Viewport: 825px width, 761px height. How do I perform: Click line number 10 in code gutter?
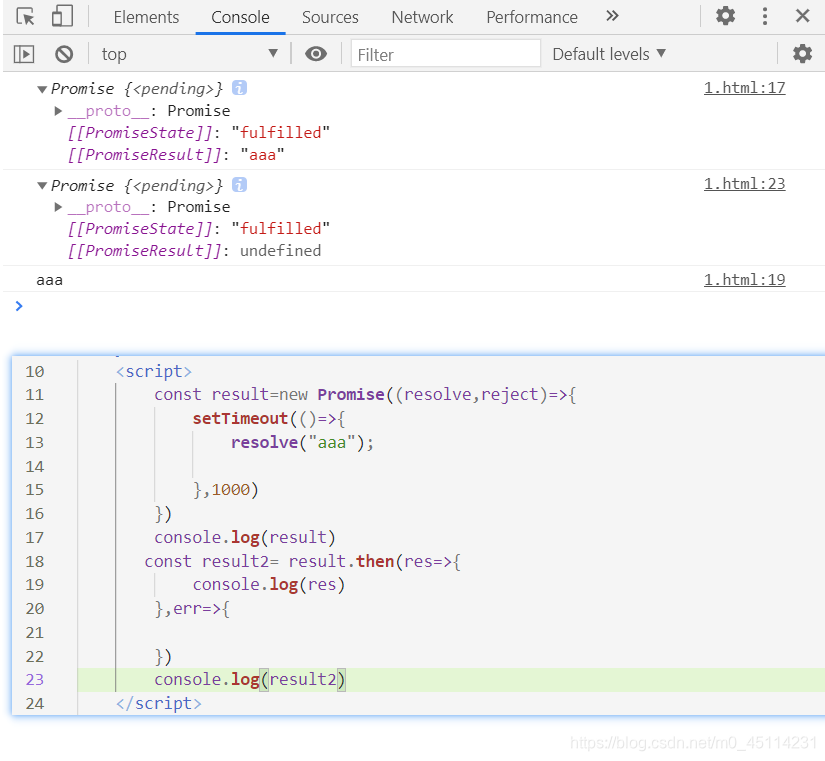point(35,372)
